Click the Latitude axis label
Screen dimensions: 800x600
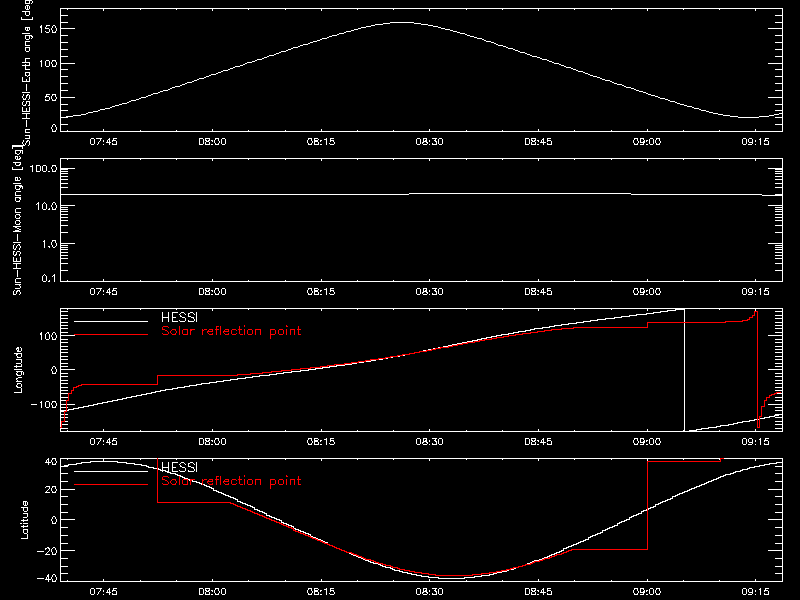24,520
